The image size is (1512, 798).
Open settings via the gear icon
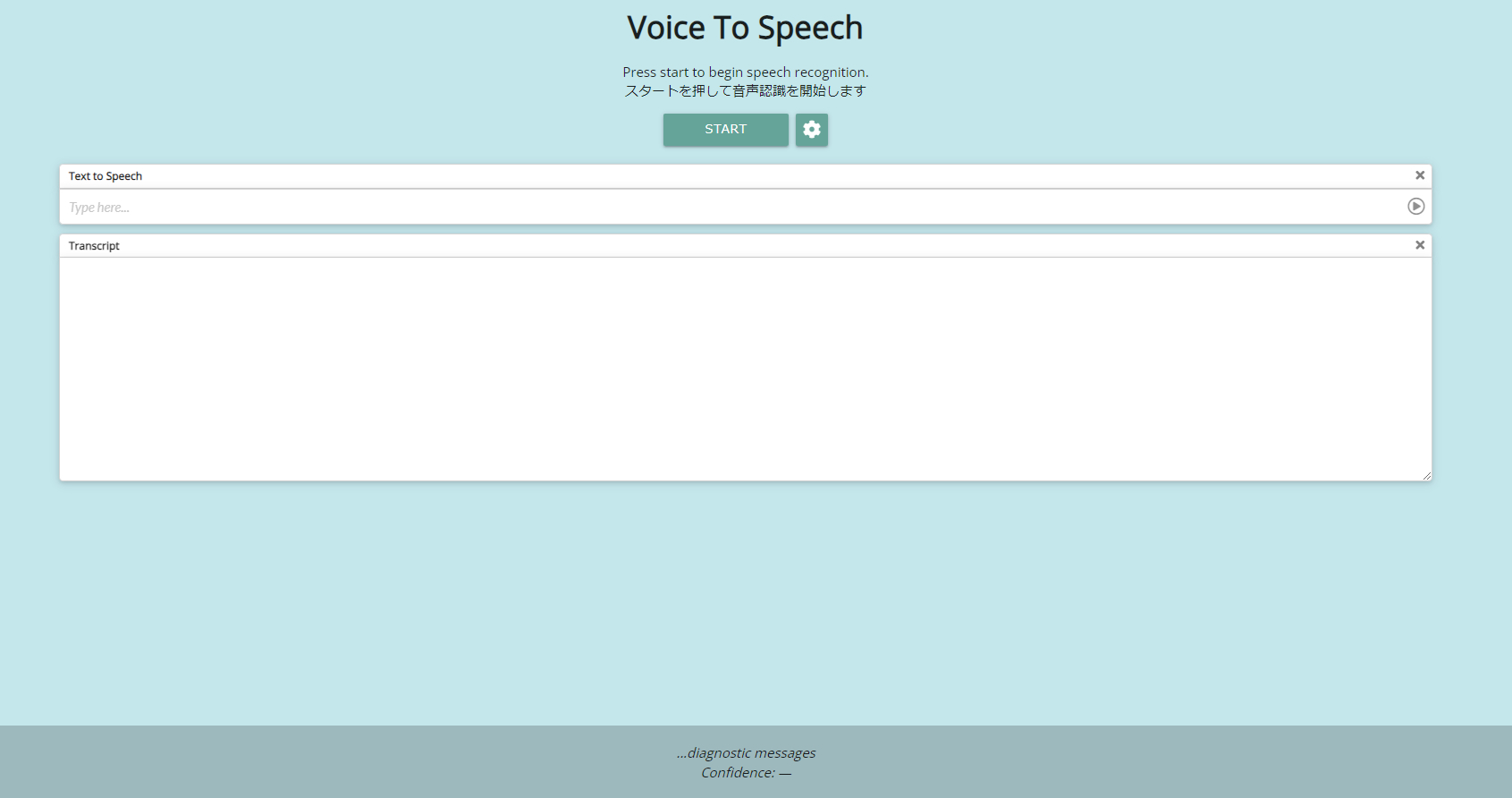(x=811, y=130)
